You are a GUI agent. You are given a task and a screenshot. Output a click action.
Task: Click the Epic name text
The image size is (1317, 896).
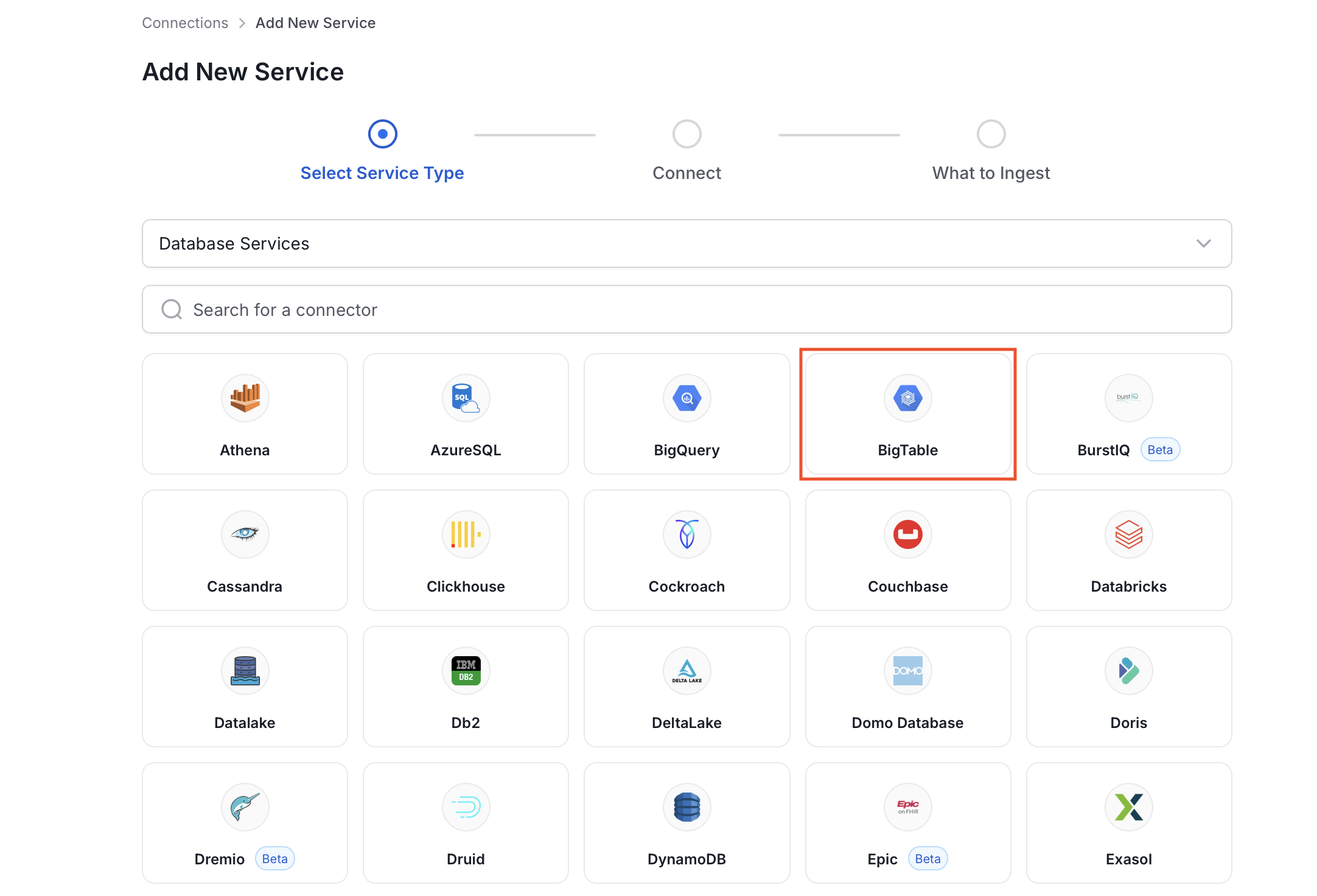(882, 859)
